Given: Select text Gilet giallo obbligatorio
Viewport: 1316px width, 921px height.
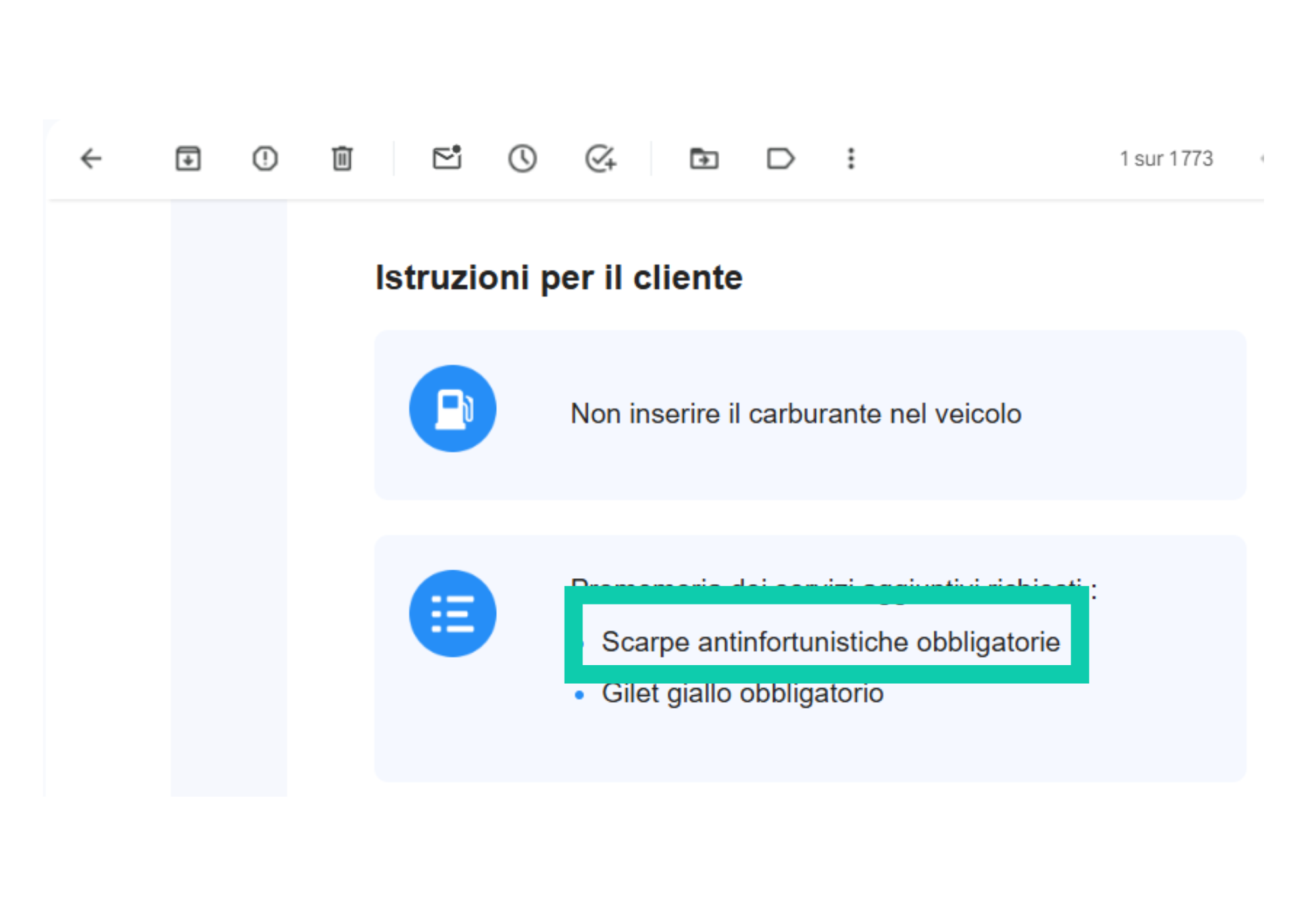Looking at the screenshot, I should 743,693.
